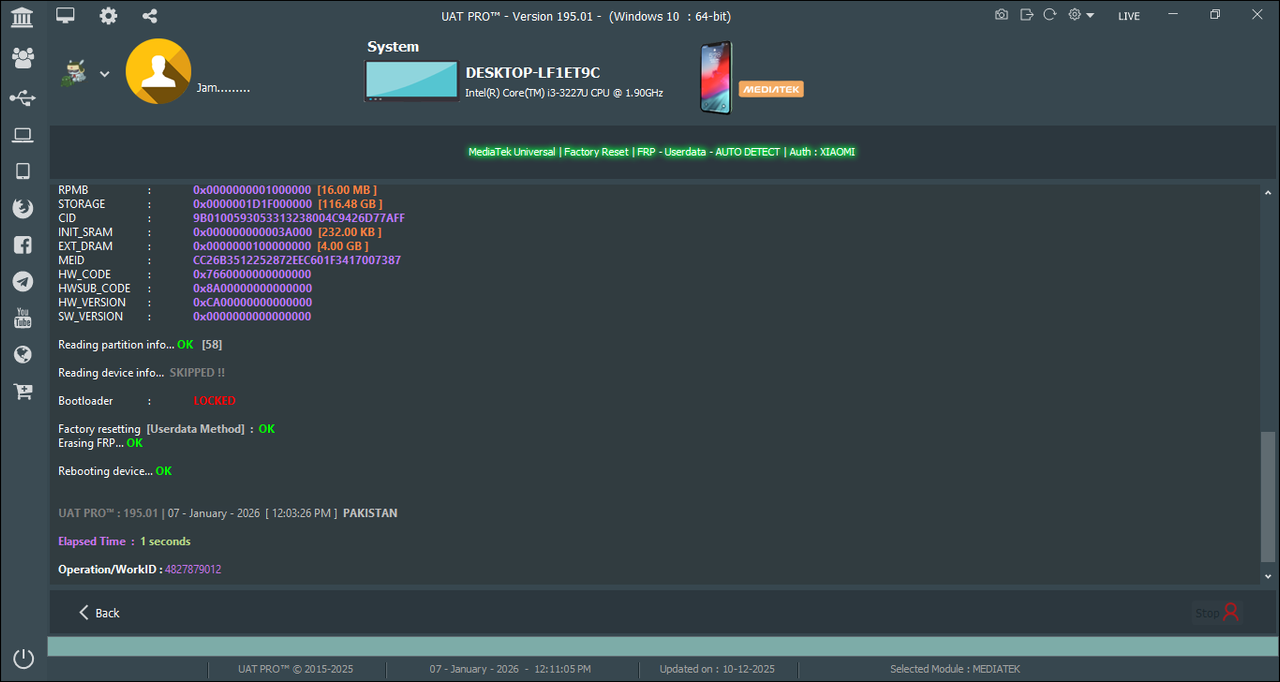Viewport: 1280px width, 682px height.
Task: Click the MEID value in the log
Action: click(x=297, y=260)
